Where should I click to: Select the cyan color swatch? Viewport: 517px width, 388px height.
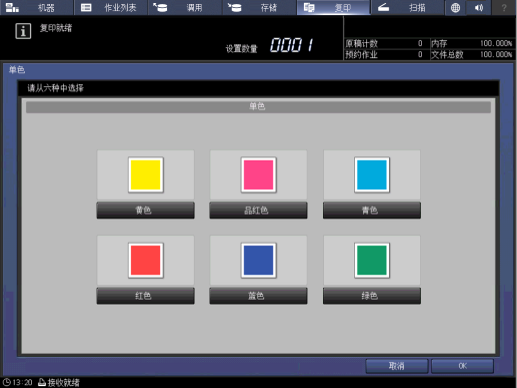click(372, 175)
